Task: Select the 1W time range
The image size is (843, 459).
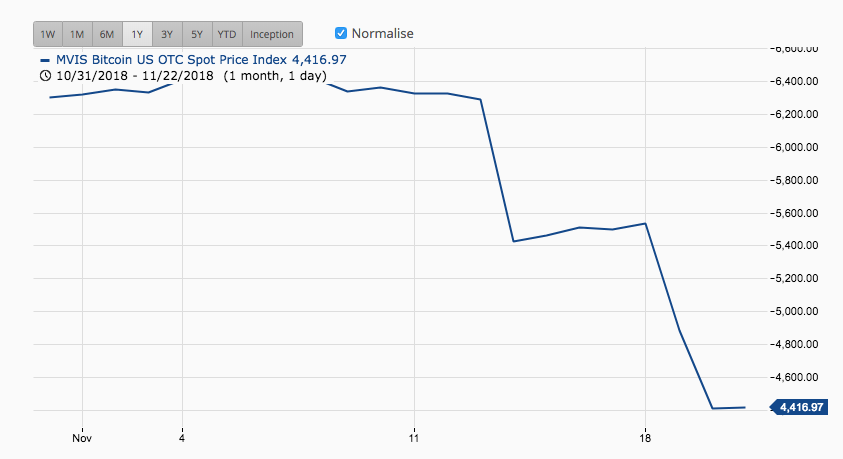Action: coord(48,34)
